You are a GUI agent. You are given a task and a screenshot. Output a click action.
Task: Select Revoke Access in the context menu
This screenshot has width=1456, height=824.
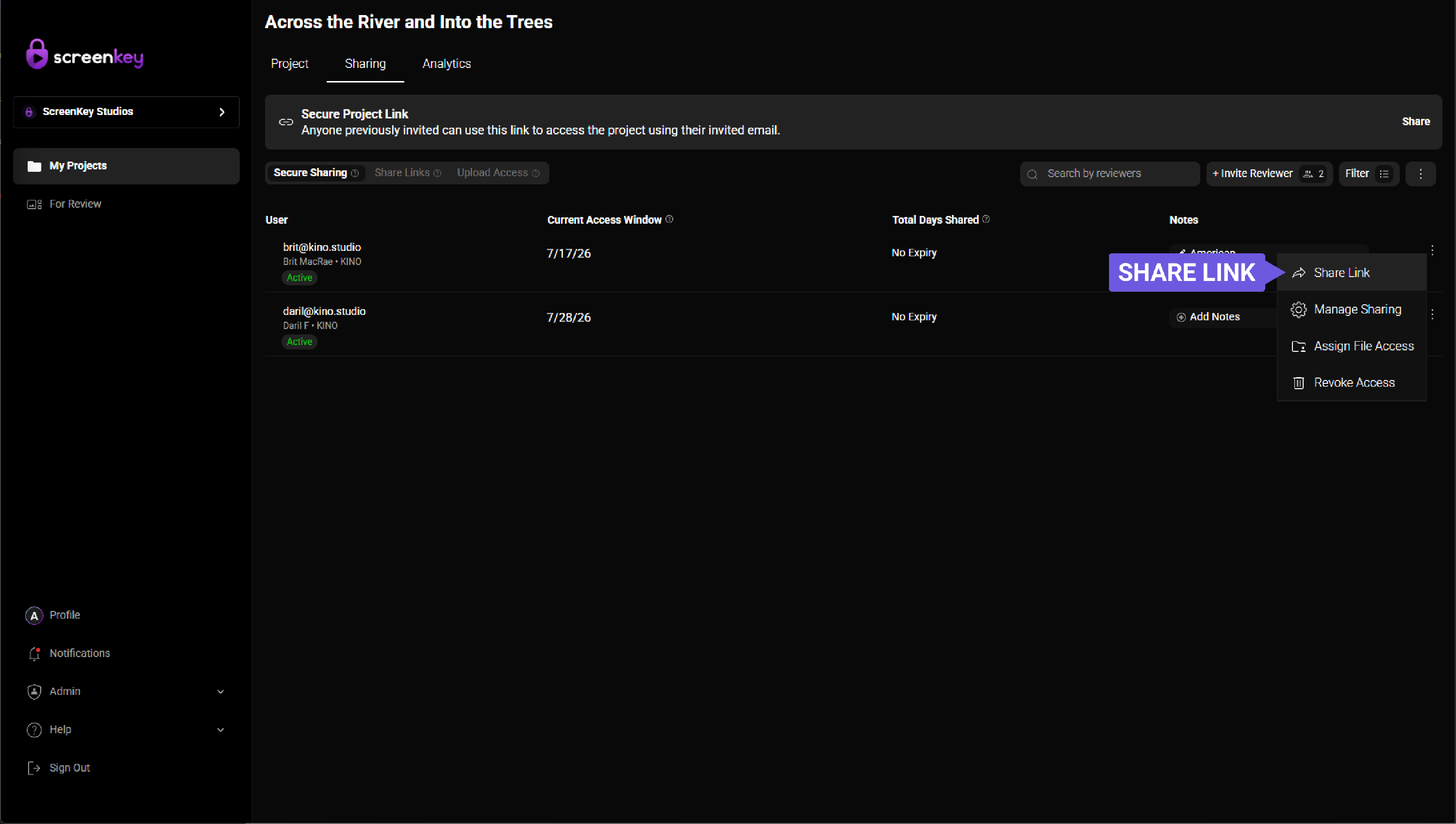tap(1351, 382)
